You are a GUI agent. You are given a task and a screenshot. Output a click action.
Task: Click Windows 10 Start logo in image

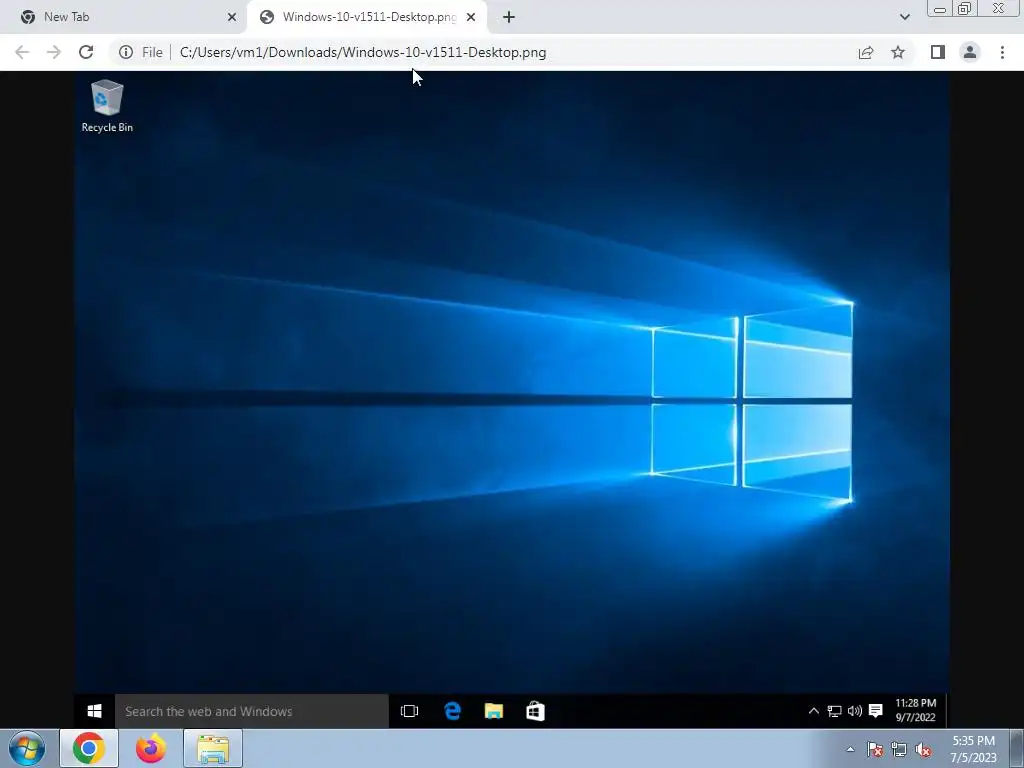click(95, 711)
